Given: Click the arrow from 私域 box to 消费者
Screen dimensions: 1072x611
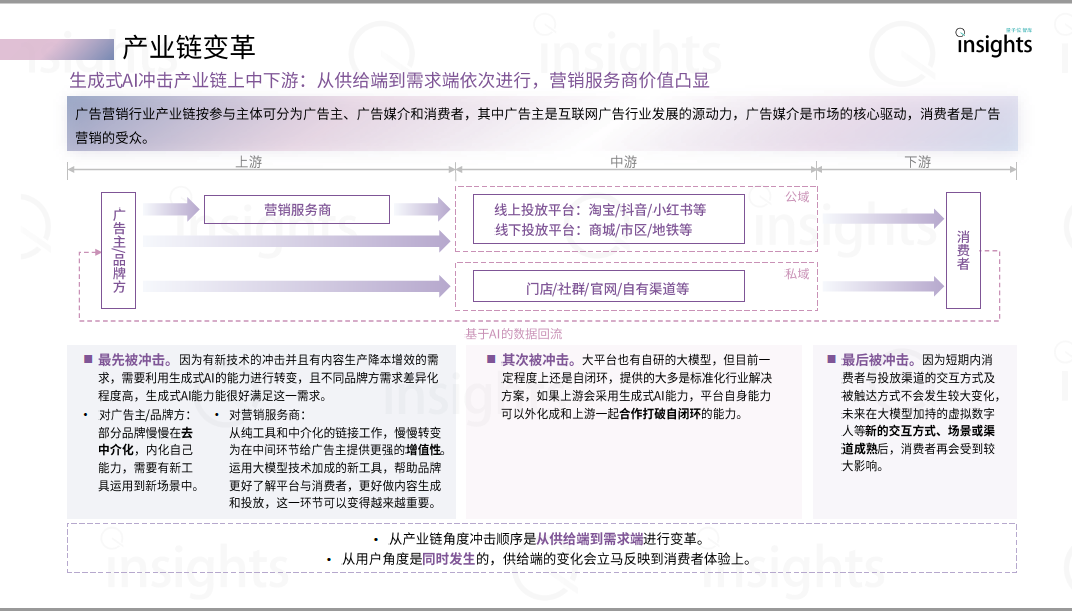Looking at the screenshot, I should point(882,286).
